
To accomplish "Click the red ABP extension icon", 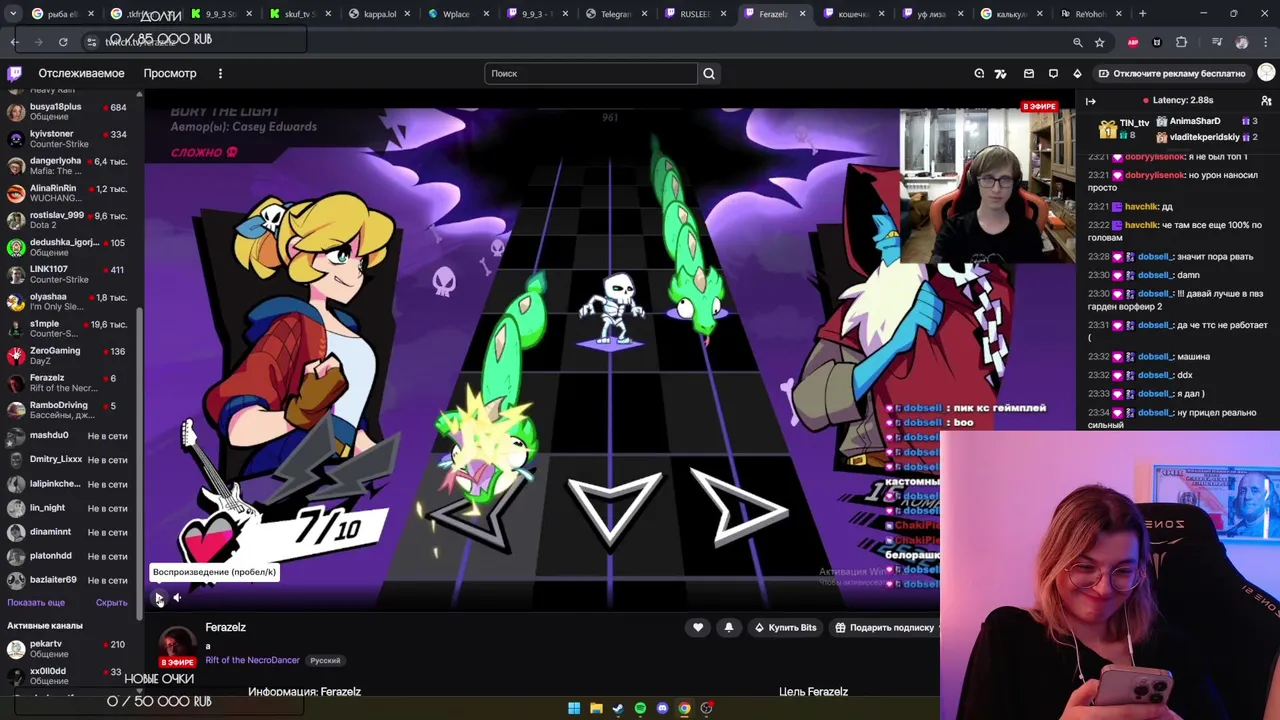I will 1133,42.
